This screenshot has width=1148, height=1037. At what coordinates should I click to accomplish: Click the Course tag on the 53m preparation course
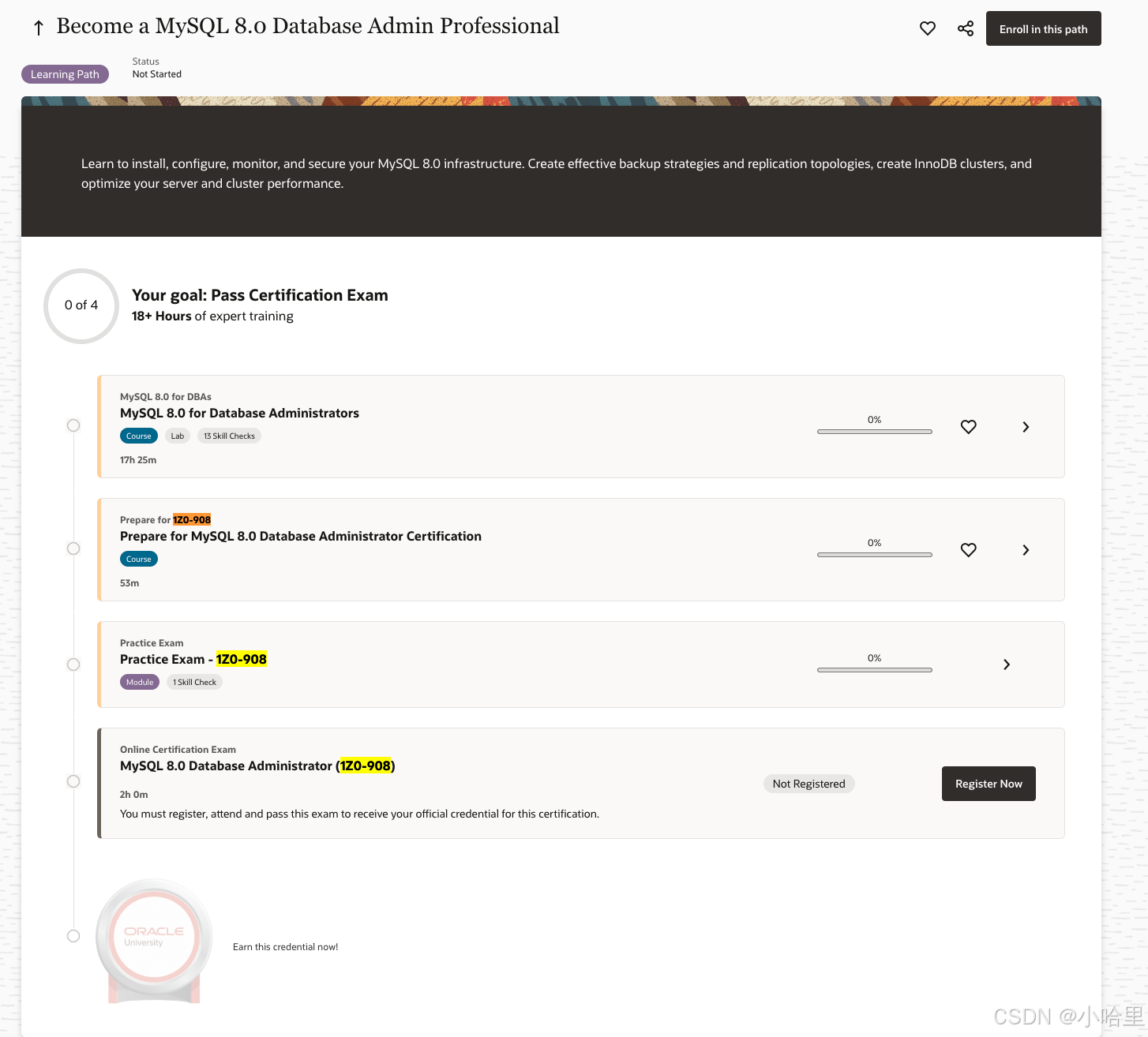tap(139, 559)
